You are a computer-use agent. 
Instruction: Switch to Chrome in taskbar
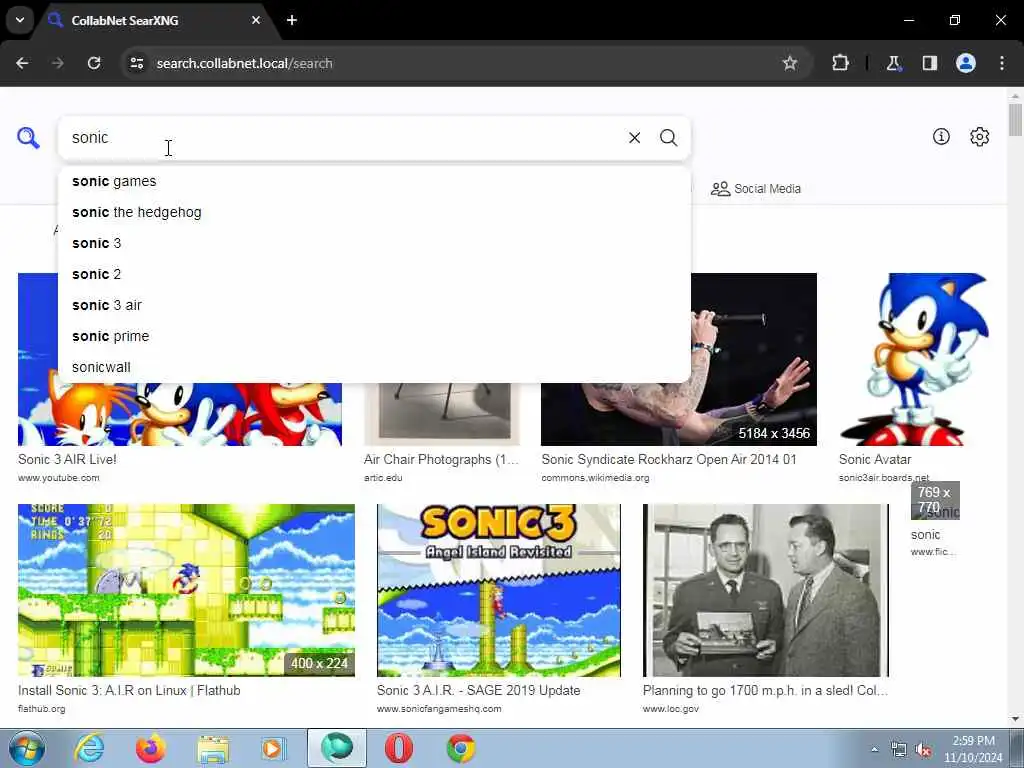[460, 748]
